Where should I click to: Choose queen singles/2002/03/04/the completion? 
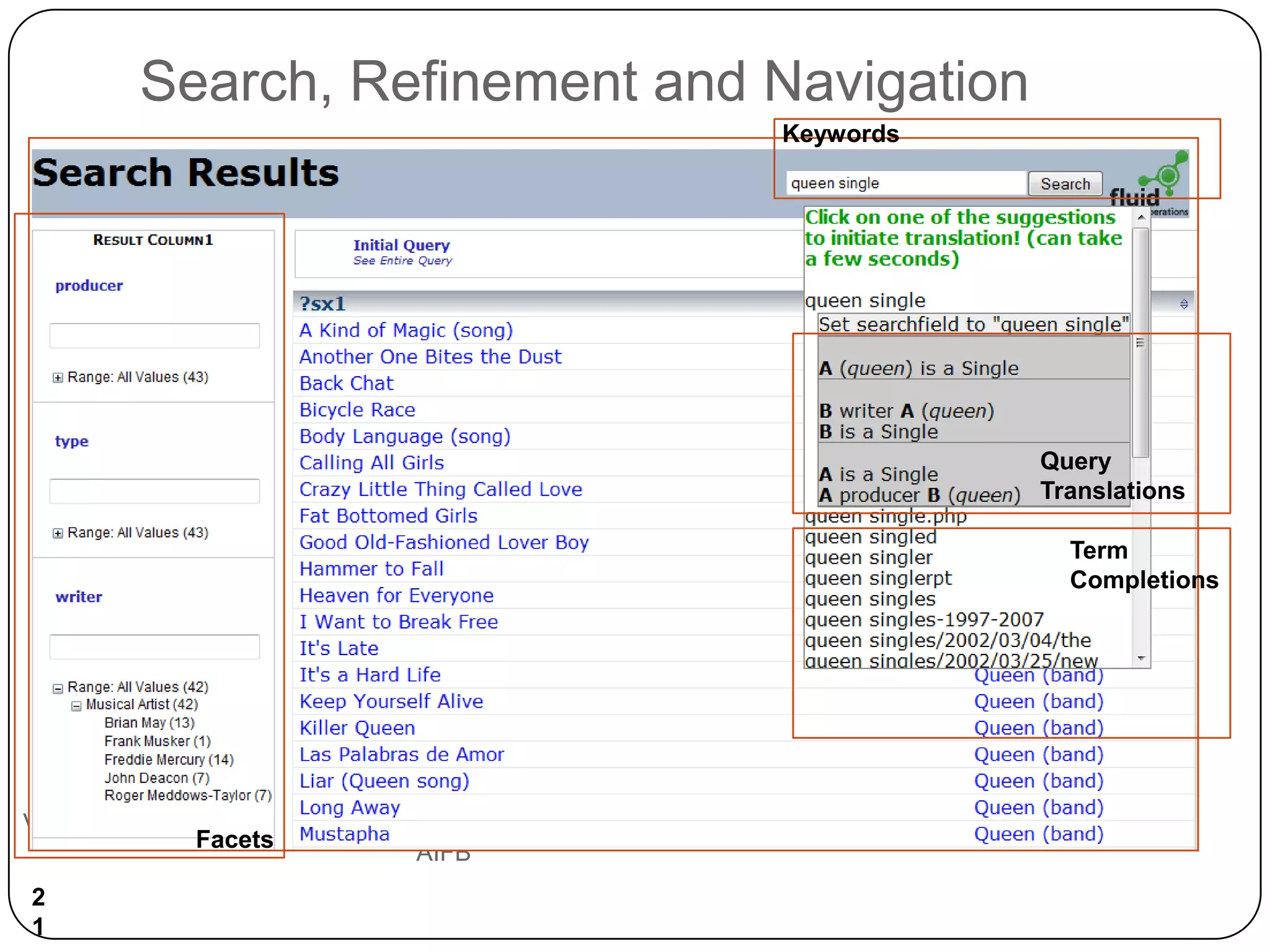coord(948,640)
